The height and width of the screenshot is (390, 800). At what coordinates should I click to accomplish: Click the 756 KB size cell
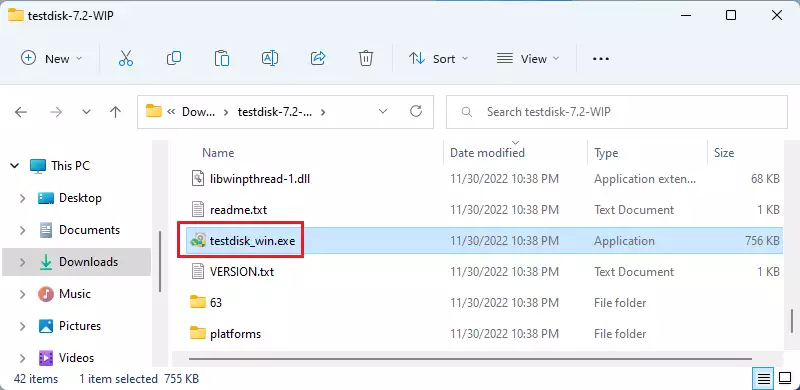point(762,240)
